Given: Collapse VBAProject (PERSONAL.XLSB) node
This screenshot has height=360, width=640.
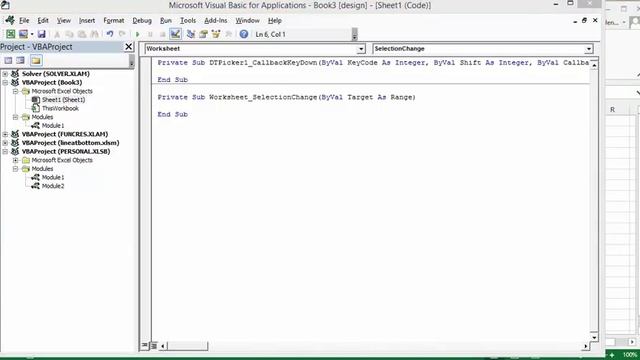Looking at the screenshot, I should pos(5,151).
